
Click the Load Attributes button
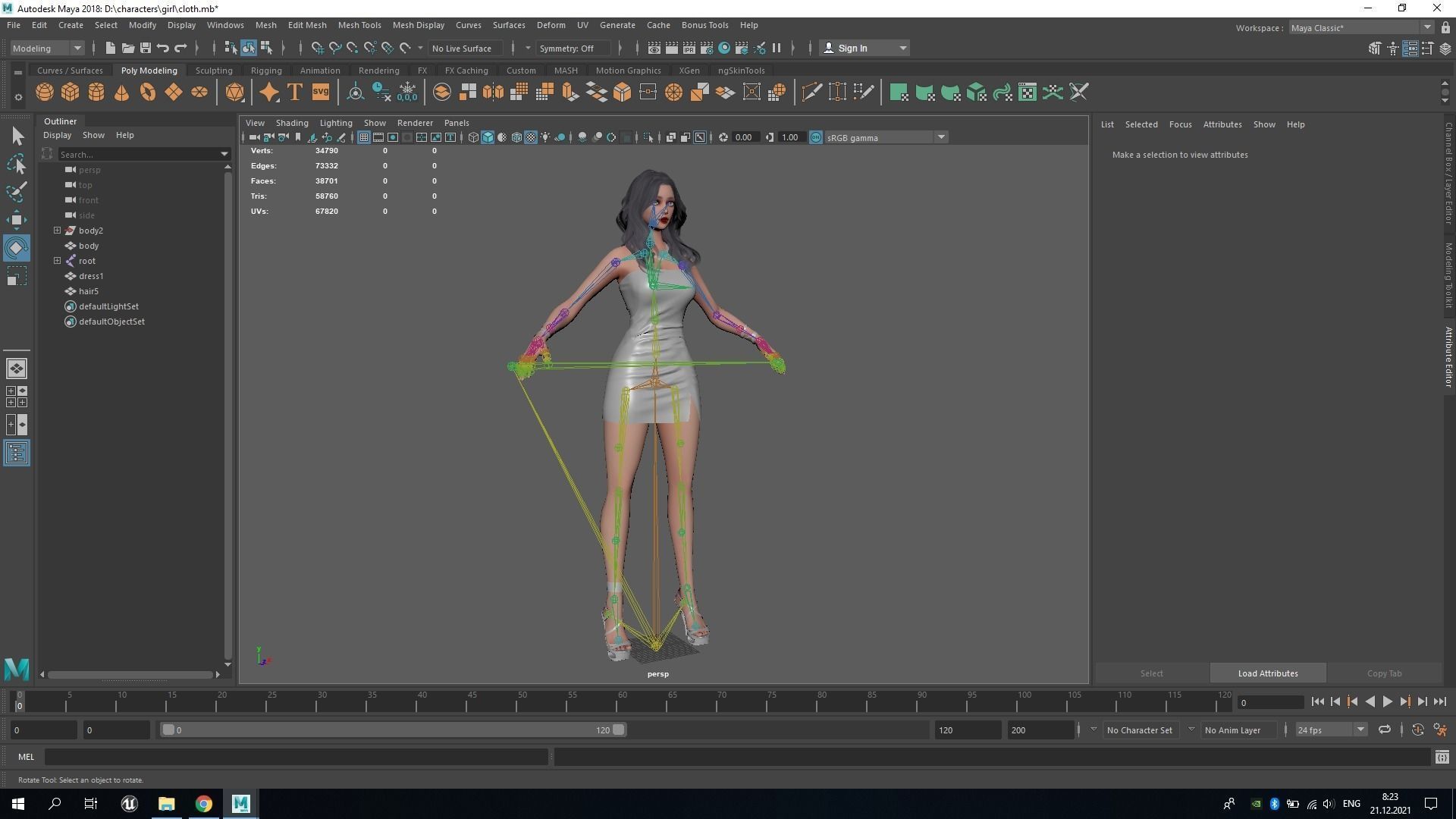click(x=1267, y=673)
